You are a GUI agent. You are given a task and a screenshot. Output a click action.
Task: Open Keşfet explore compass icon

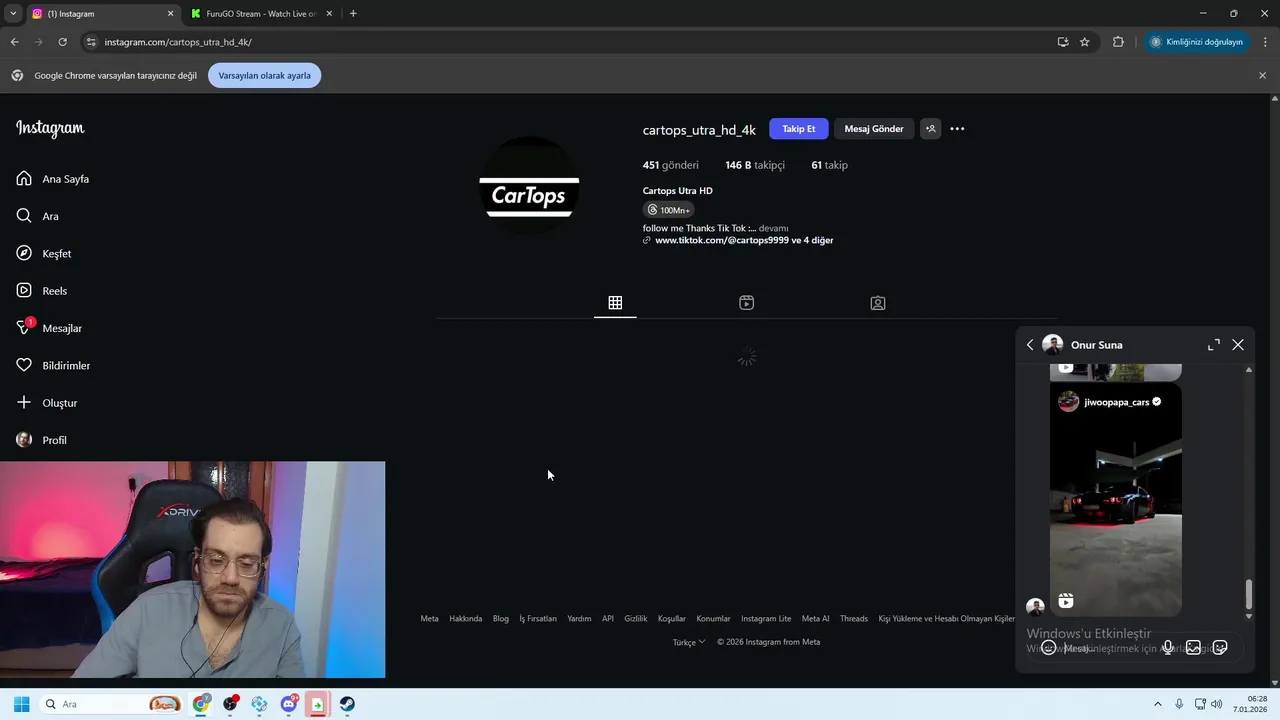click(x=24, y=253)
